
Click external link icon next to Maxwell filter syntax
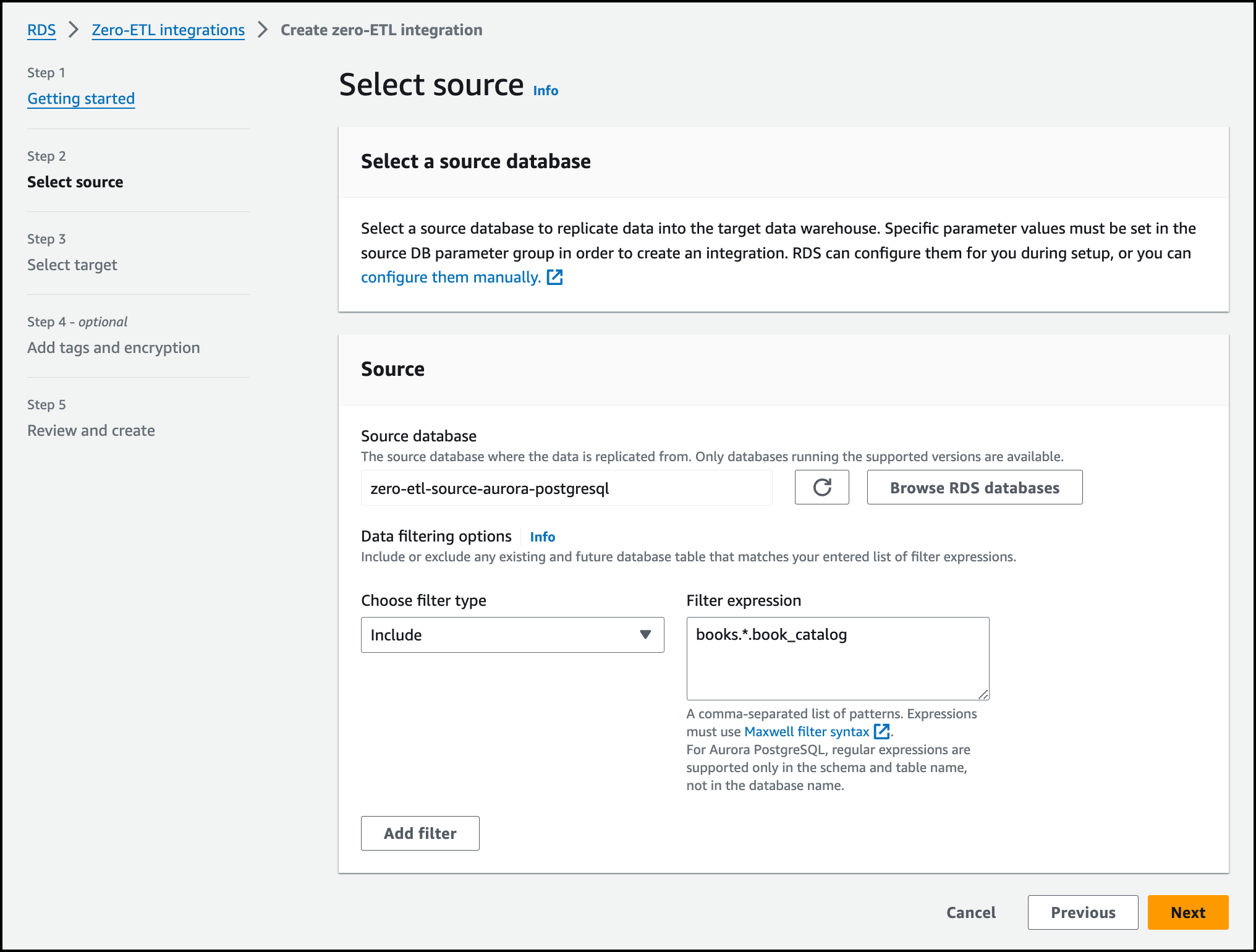[x=881, y=732]
